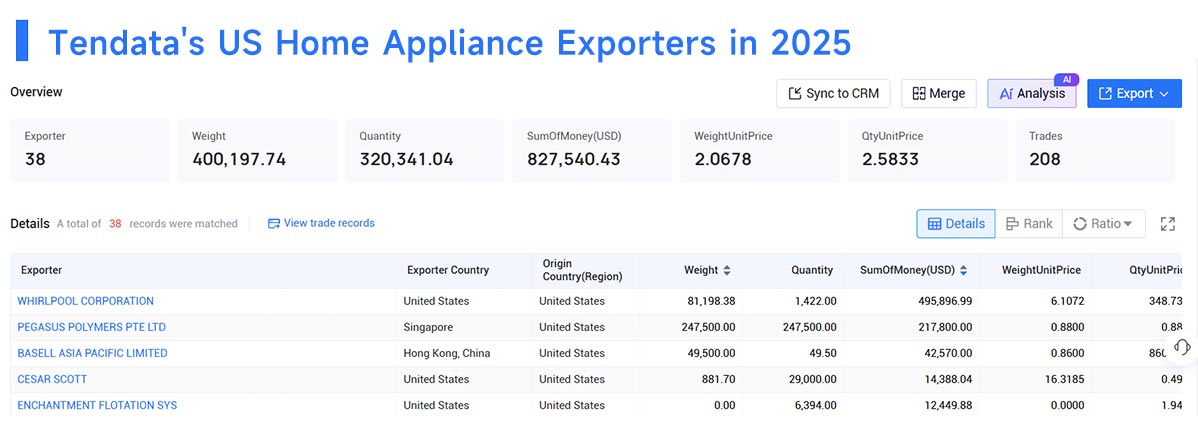
Task: Click the fullscreen expand icon
Action: click(x=1167, y=224)
